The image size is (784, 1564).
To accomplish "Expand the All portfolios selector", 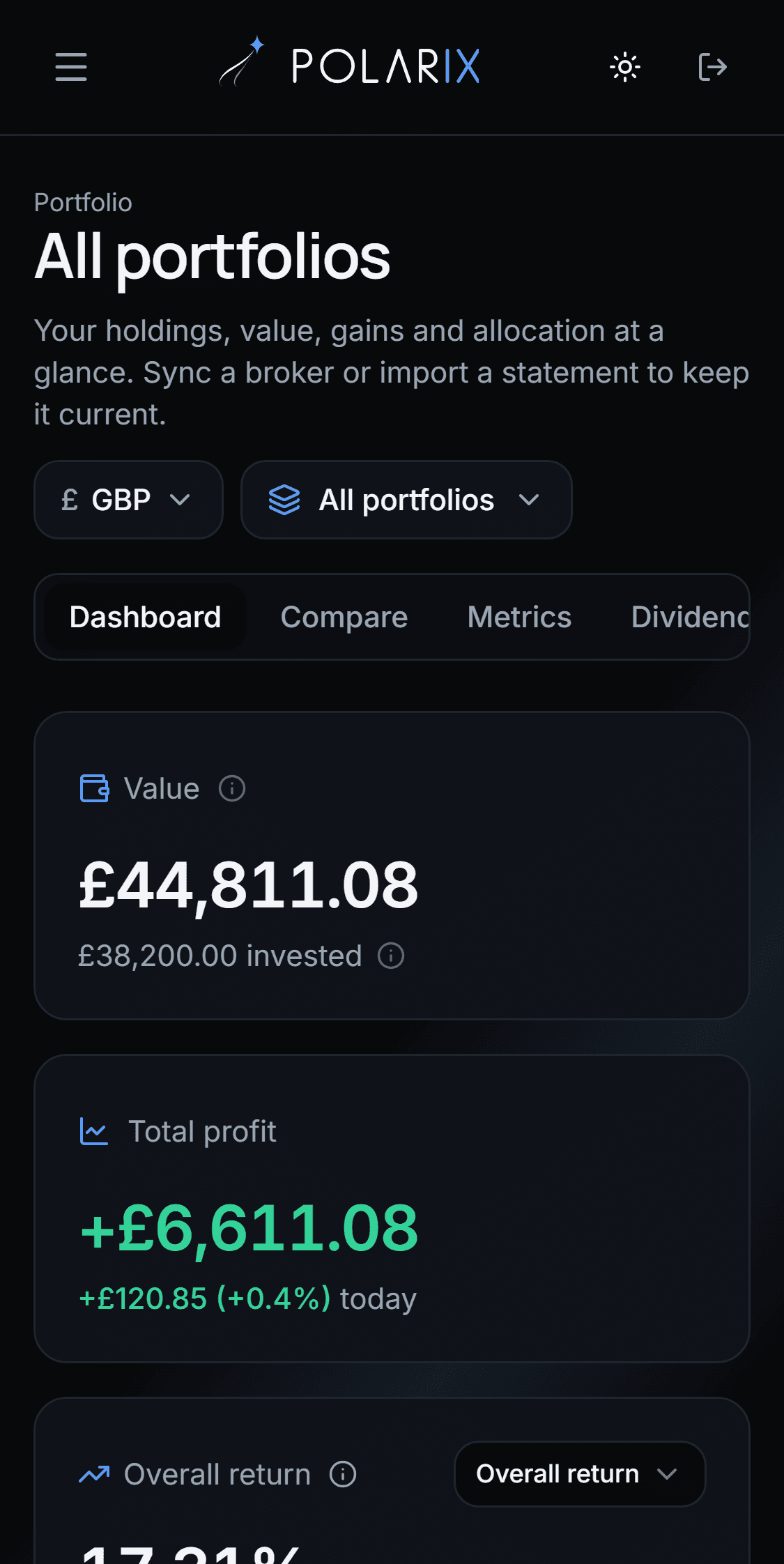I will click(x=406, y=500).
